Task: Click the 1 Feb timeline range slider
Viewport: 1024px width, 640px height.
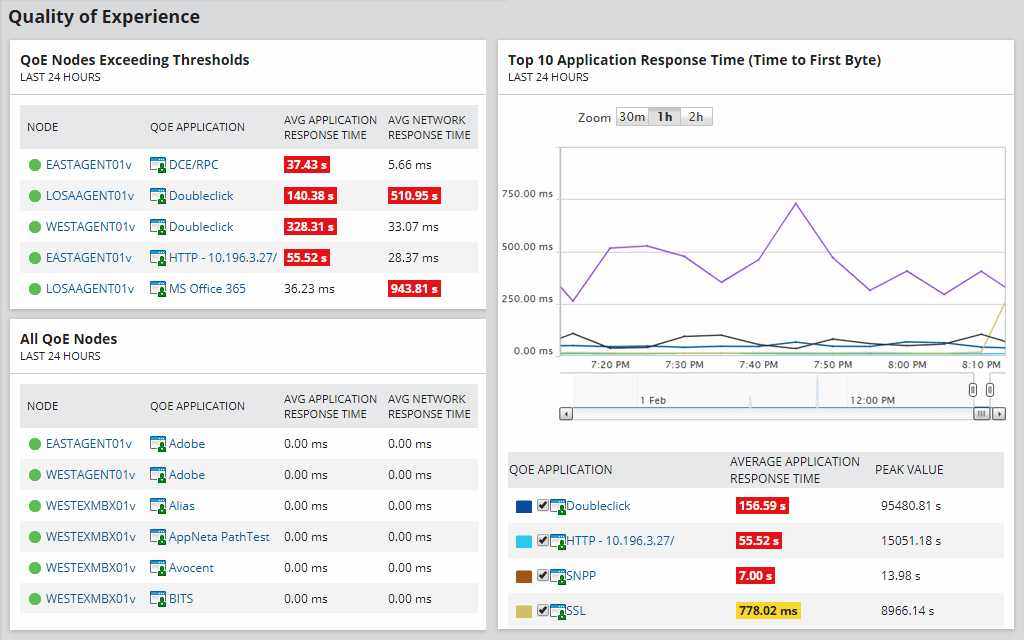Action: (x=655, y=399)
